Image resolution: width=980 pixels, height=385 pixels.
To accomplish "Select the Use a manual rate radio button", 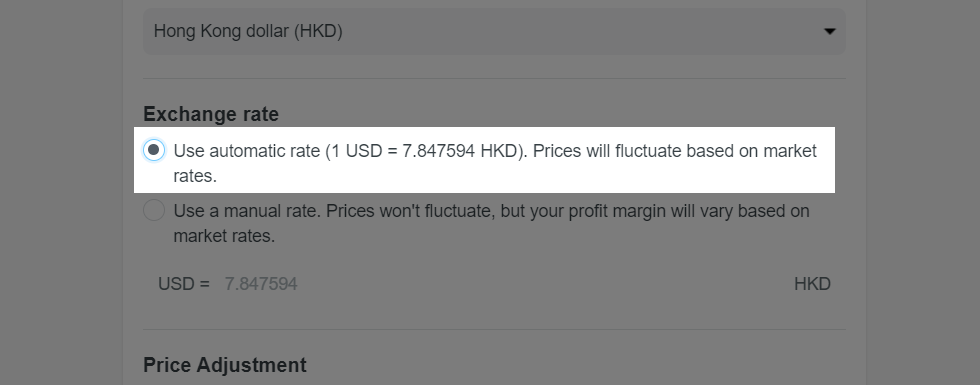I will click(x=154, y=211).
